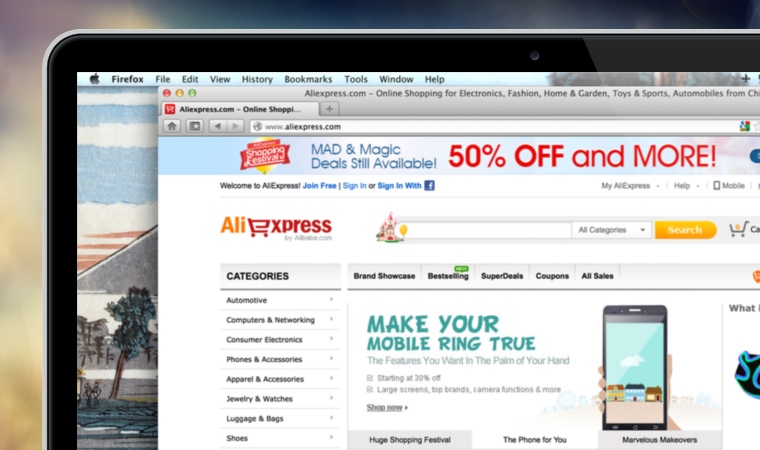Viewport: 760px width, 450px height.
Task: Expand the Consumer Electronics arrow
Action: [332, 339]
